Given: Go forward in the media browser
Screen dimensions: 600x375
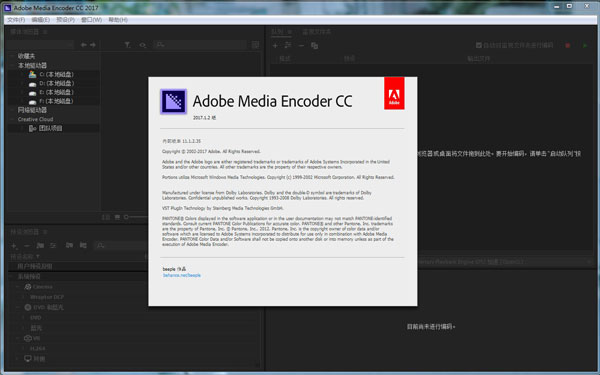Looking at the screenshot, I should 93,45.
